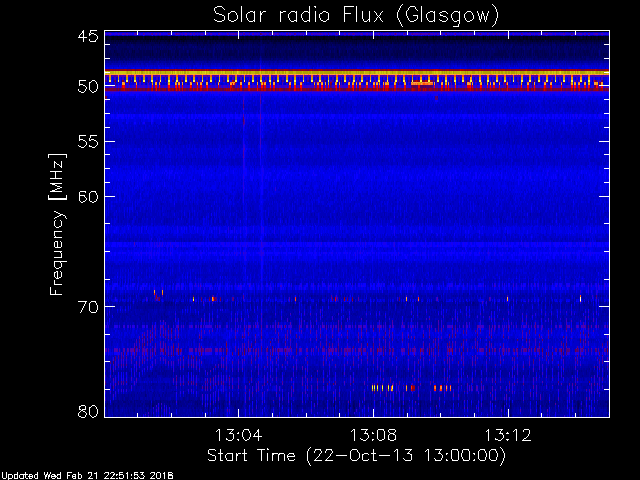
Task: Click the 70 MHz frequency axis label
Action: point(88,307)
